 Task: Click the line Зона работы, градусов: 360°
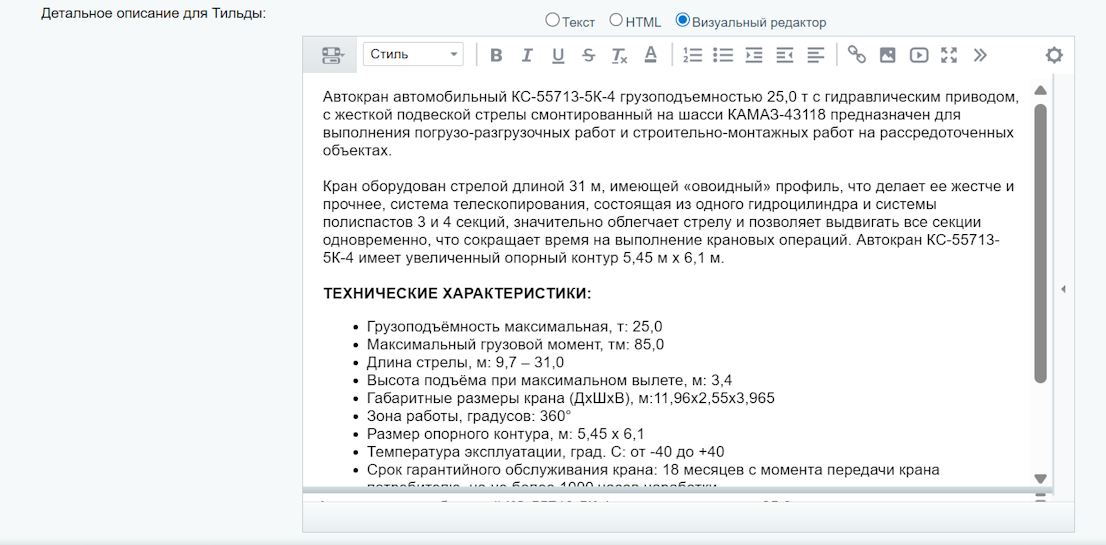tap(469, 416)
